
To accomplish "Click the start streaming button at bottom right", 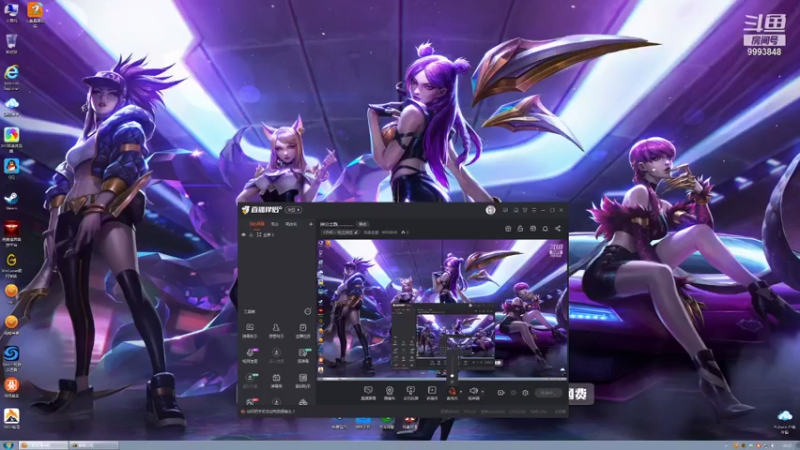I will coord(548,393).
